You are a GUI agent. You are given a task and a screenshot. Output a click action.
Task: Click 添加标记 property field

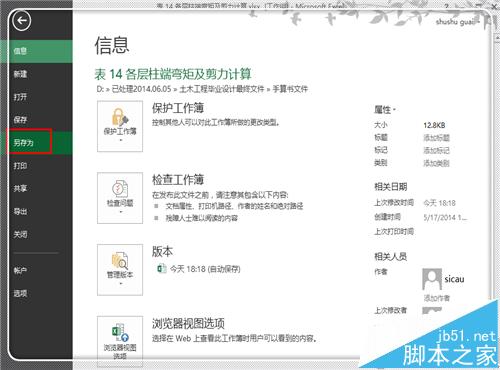(436, 150)
